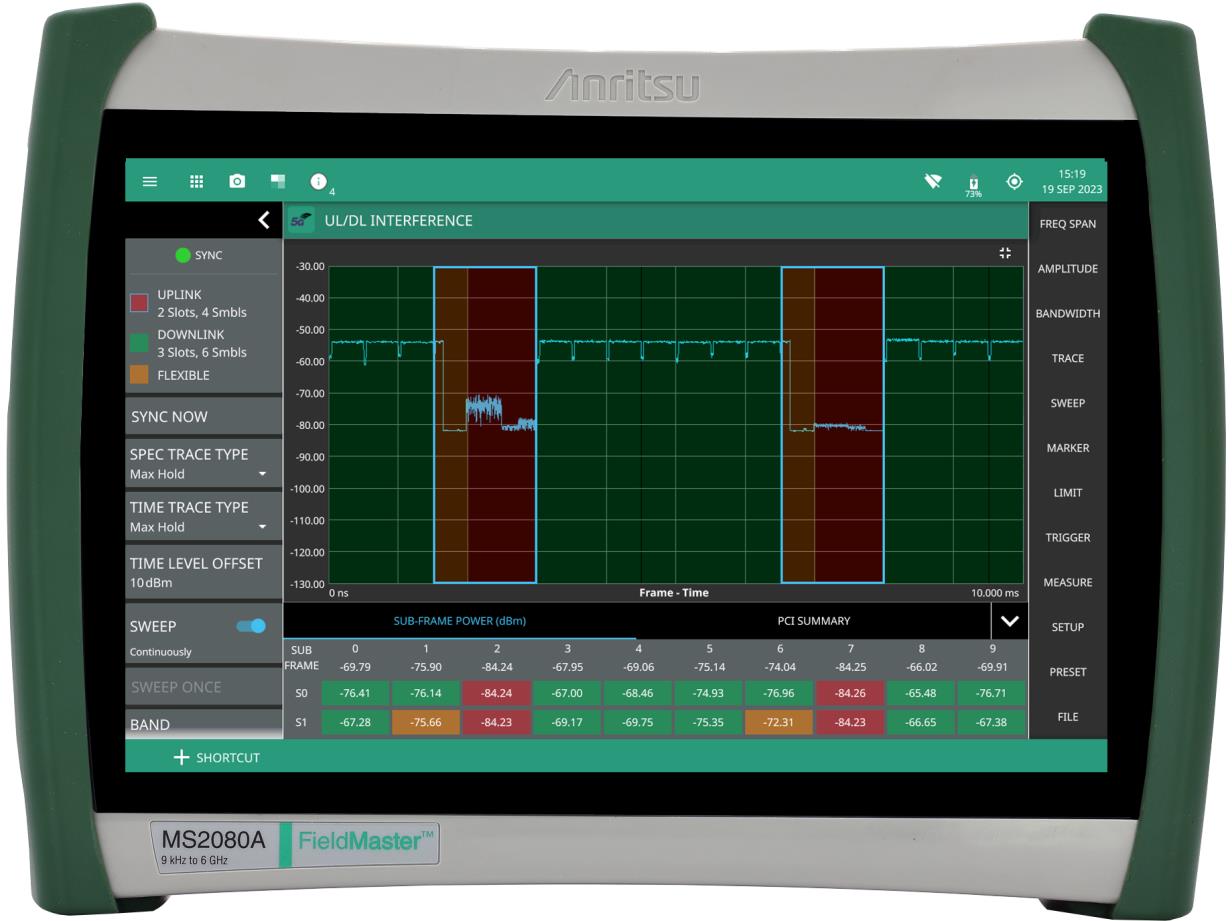
Task: Click the Wi-Fi disabled status icon
Action: (933, 182)
